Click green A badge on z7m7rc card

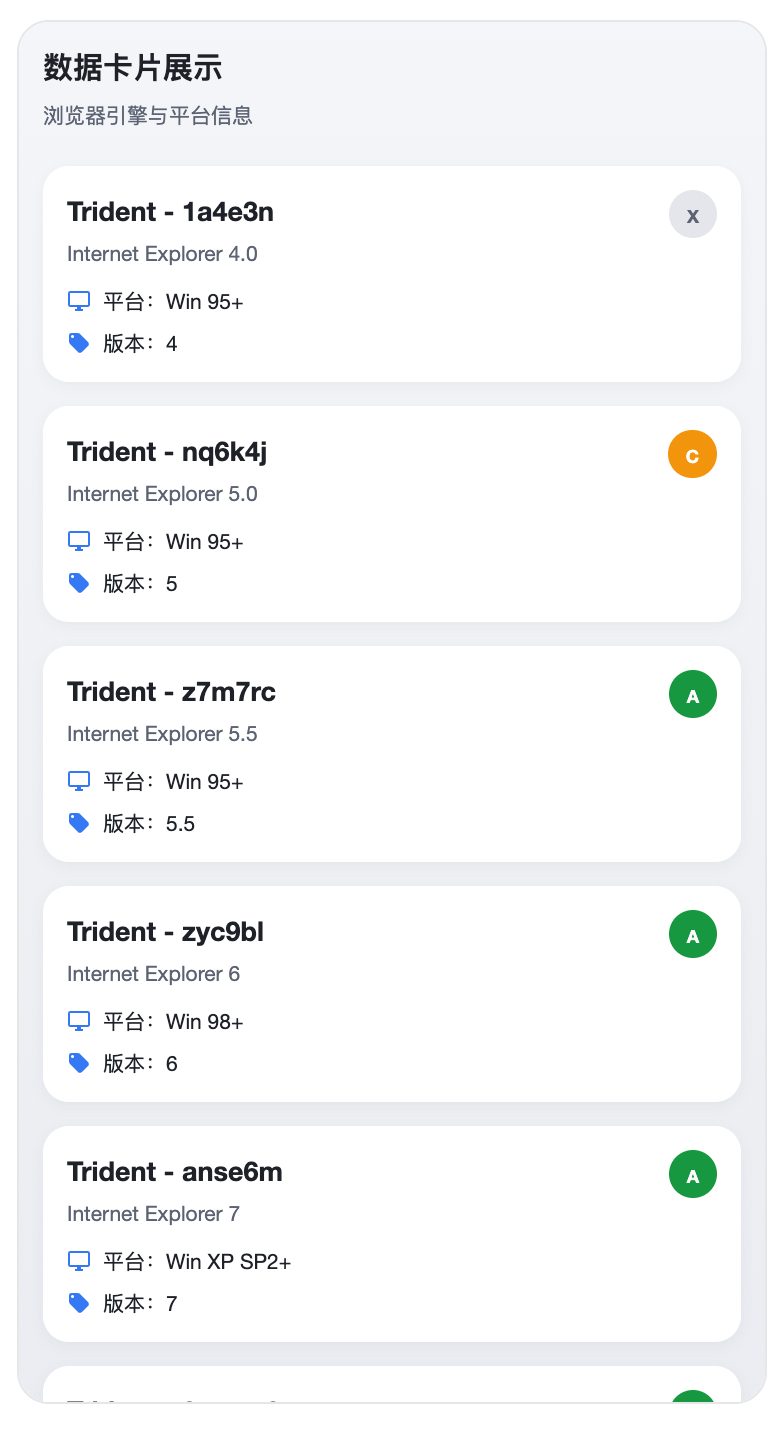(692, 694)
